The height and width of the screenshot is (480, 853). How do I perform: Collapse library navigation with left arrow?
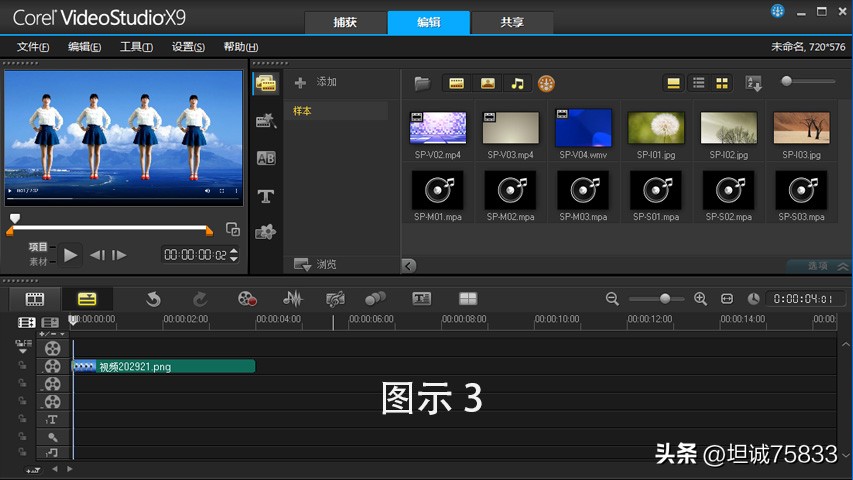(408, 265)
